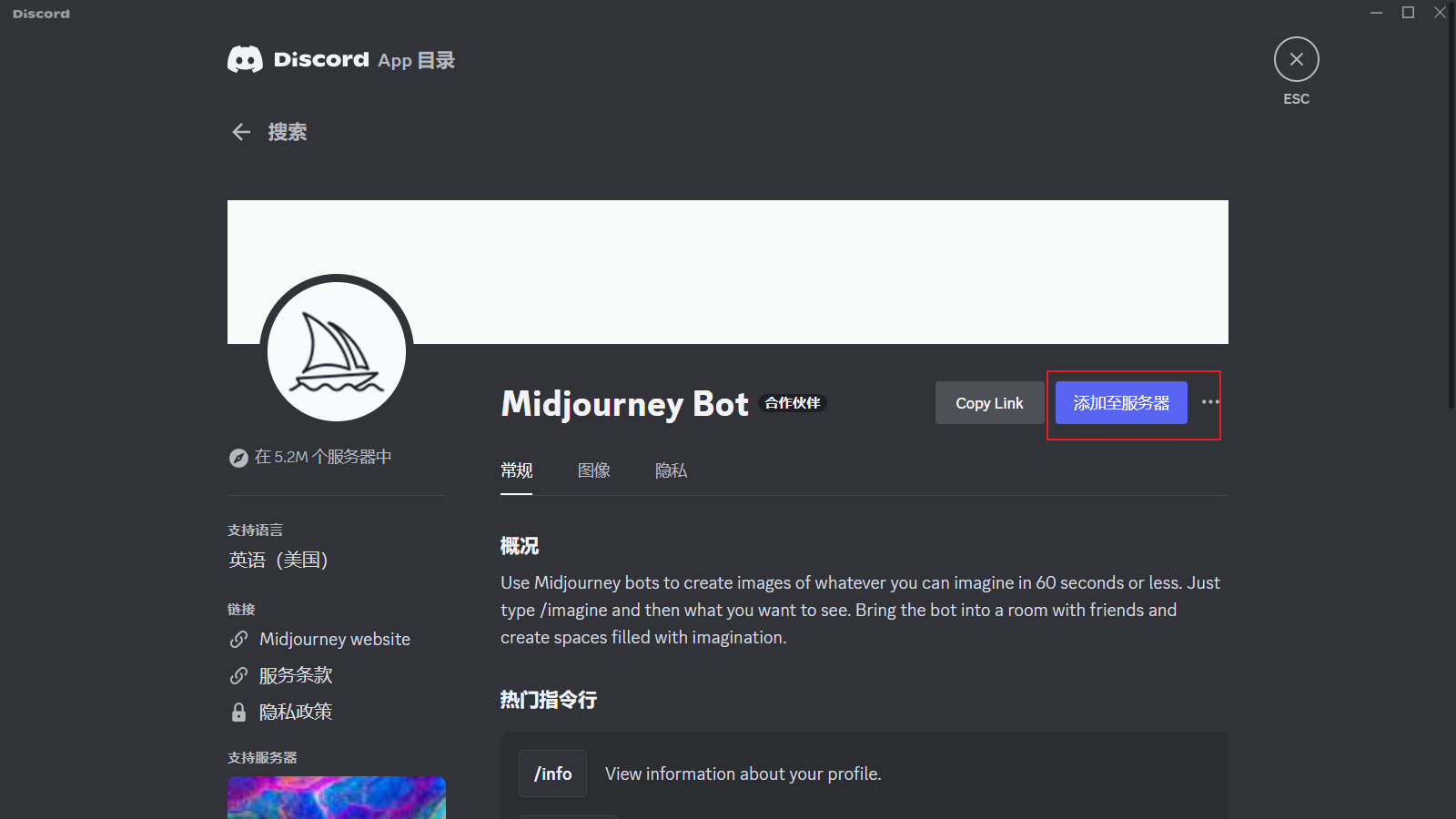The width and height of the screenshot is (1456, 819).
Task: Click the 链接 section label
Action: (241, 609)
